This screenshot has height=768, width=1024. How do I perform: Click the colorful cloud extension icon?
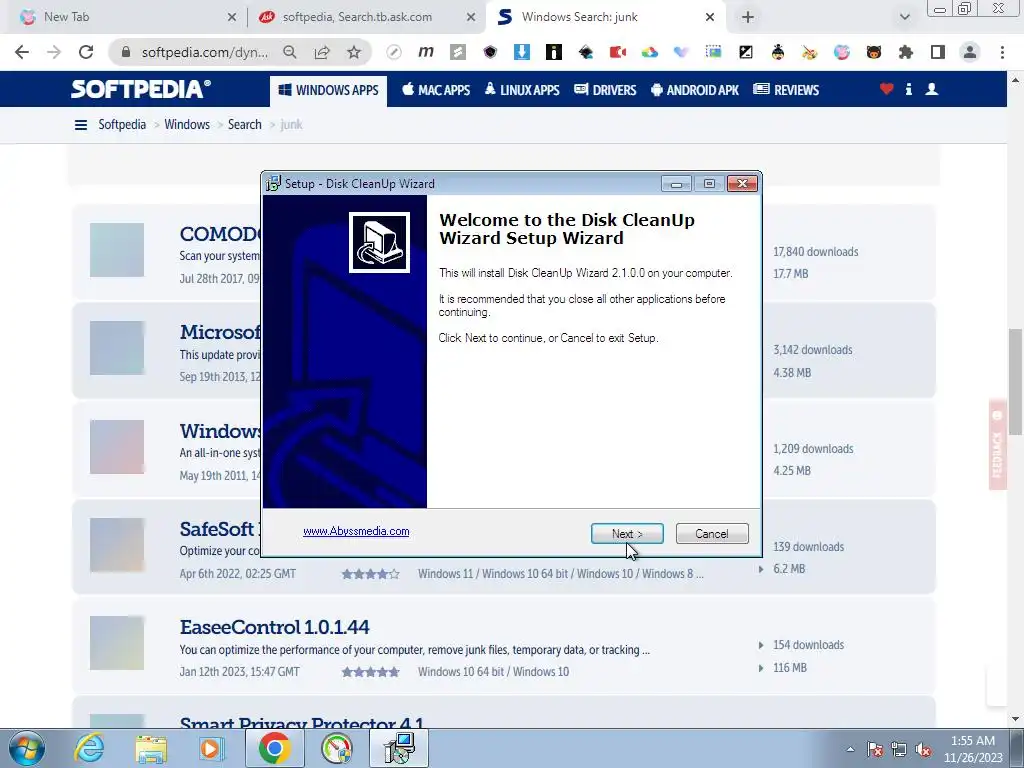[650, 52]
